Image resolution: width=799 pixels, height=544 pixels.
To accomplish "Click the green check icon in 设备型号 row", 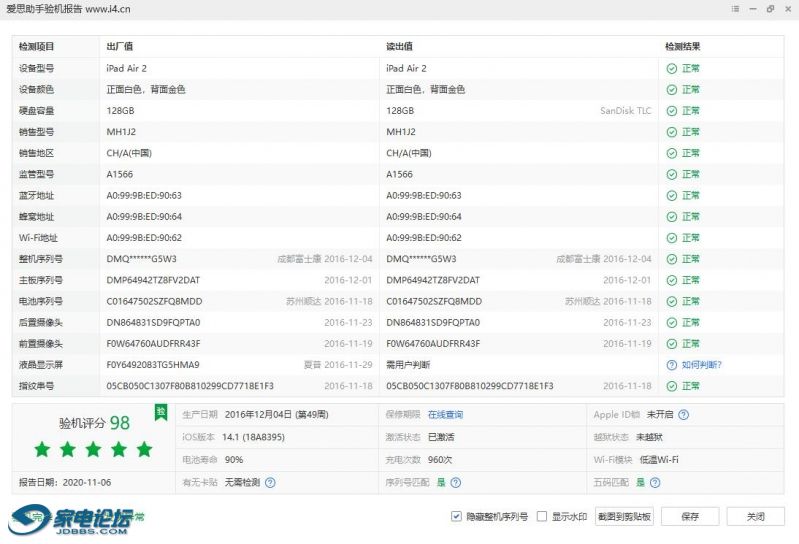I will pos(672,68).
